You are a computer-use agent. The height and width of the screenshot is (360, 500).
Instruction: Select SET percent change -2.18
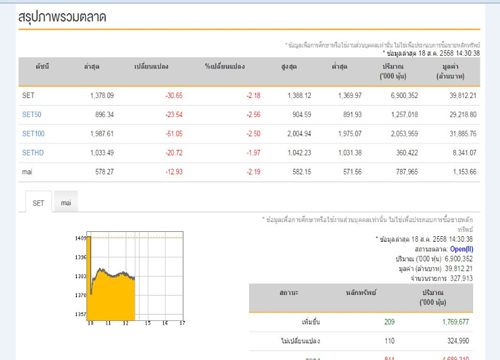point(253,96)
